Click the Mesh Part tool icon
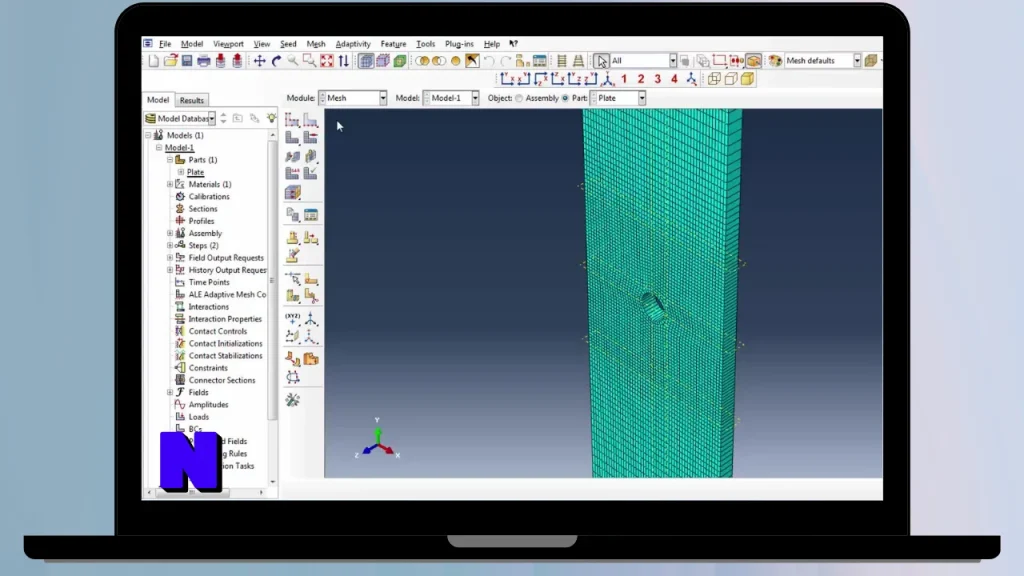Viewport: 1024px width, 576px height. coord(292,138)
